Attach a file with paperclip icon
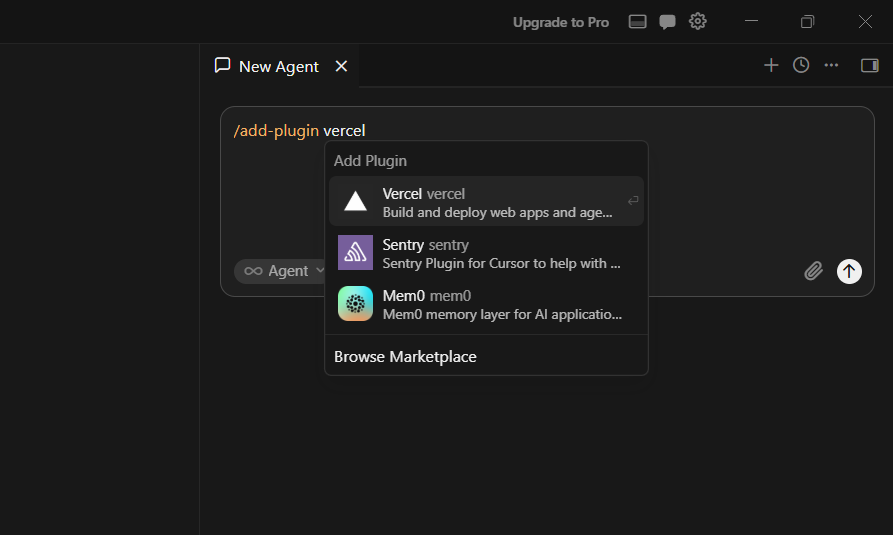Screen dimensions: 893x535 click(x=814, y=271)
